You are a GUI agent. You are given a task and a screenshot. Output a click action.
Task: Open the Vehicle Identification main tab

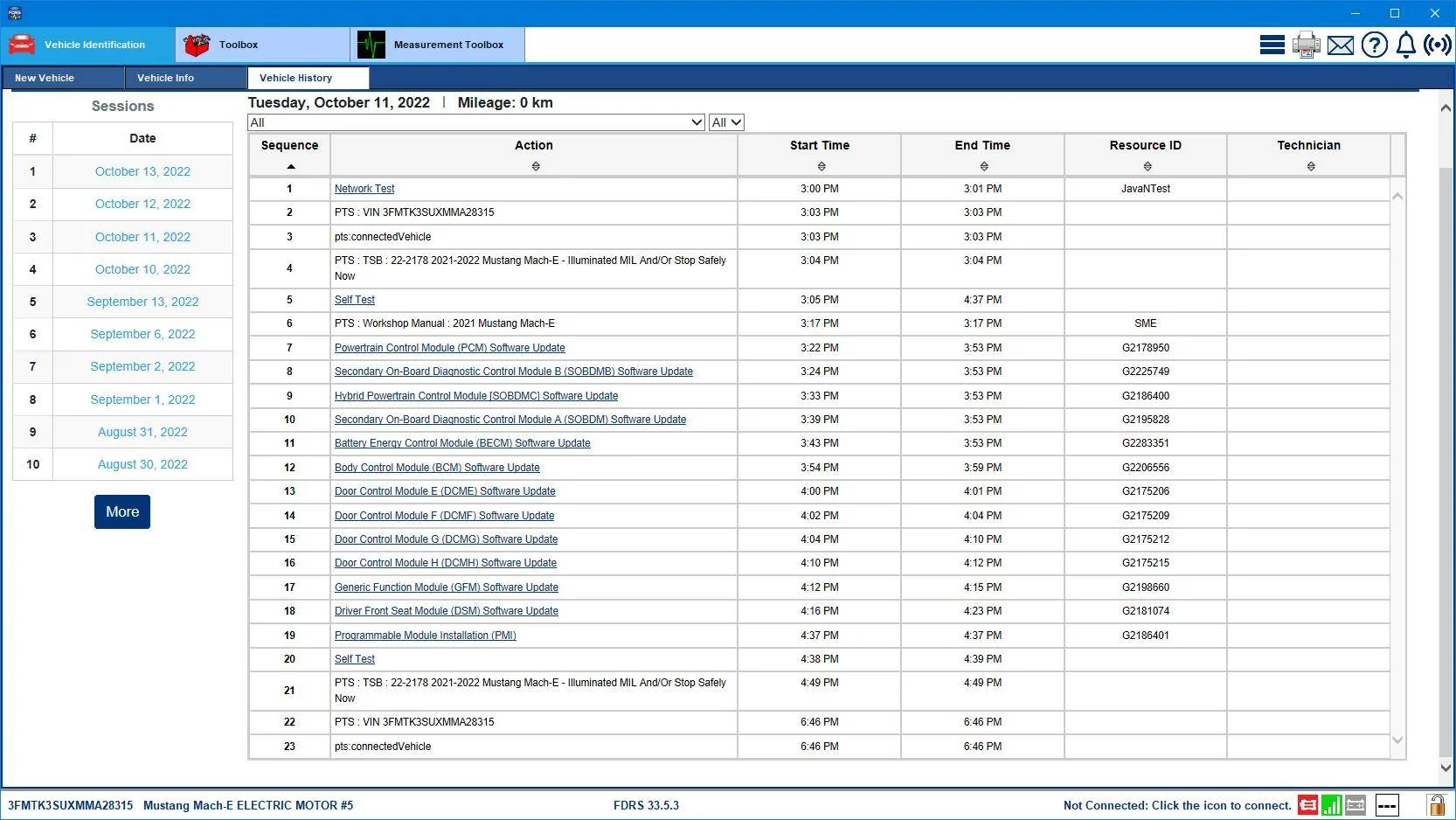[x=87, y=45]
